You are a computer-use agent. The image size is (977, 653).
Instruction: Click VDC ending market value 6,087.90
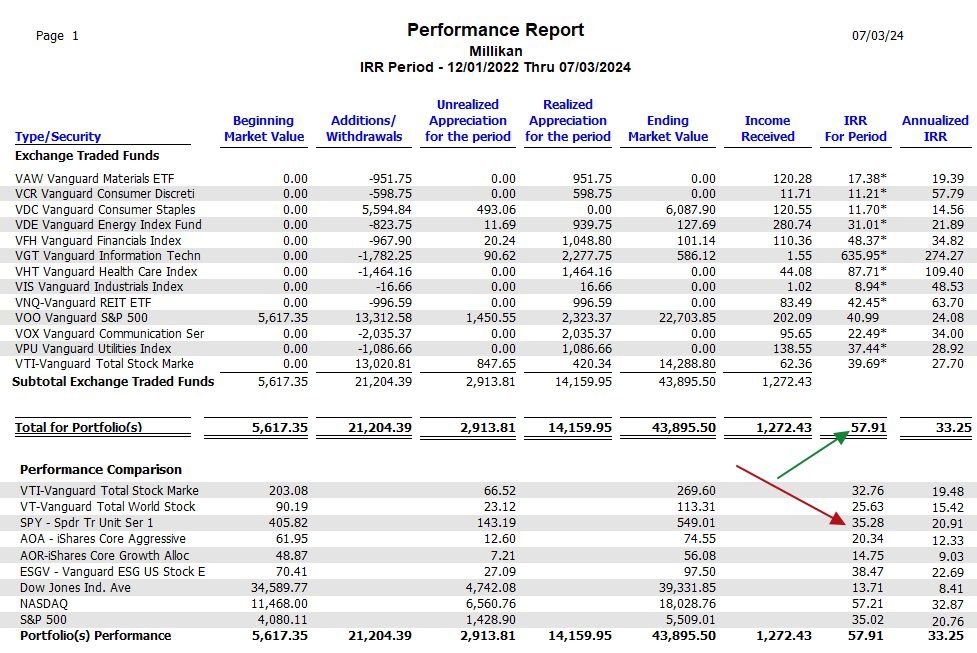click(x=690, y=209)
